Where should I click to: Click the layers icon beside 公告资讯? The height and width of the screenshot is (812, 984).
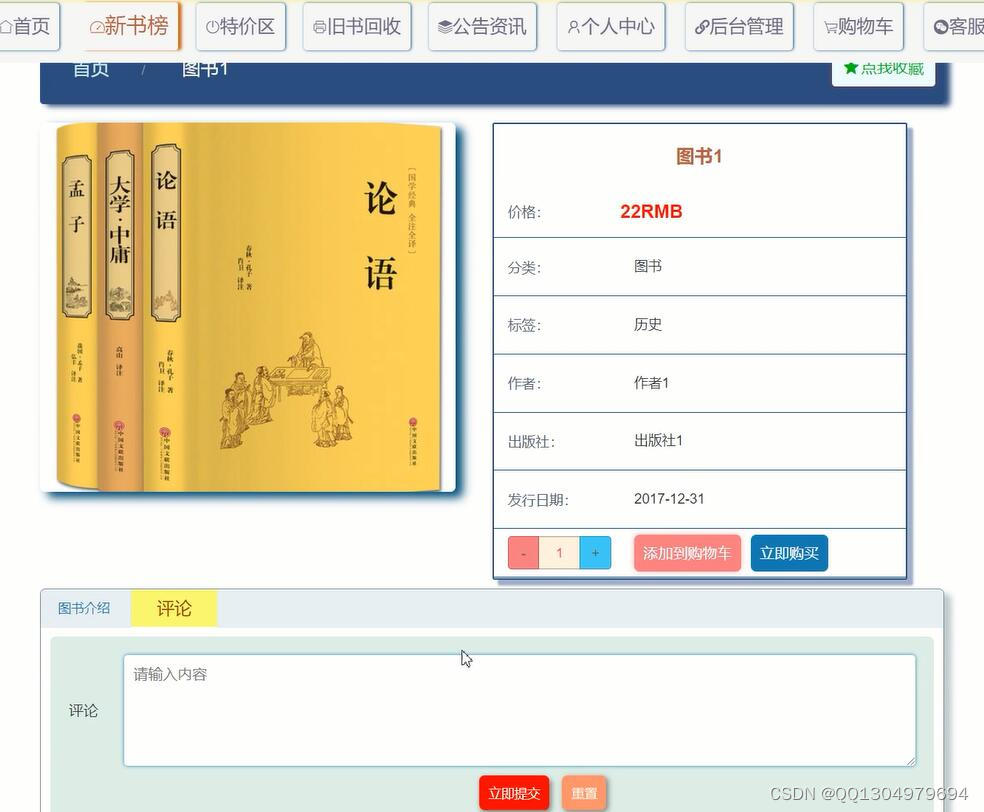(x=445, y=27)
